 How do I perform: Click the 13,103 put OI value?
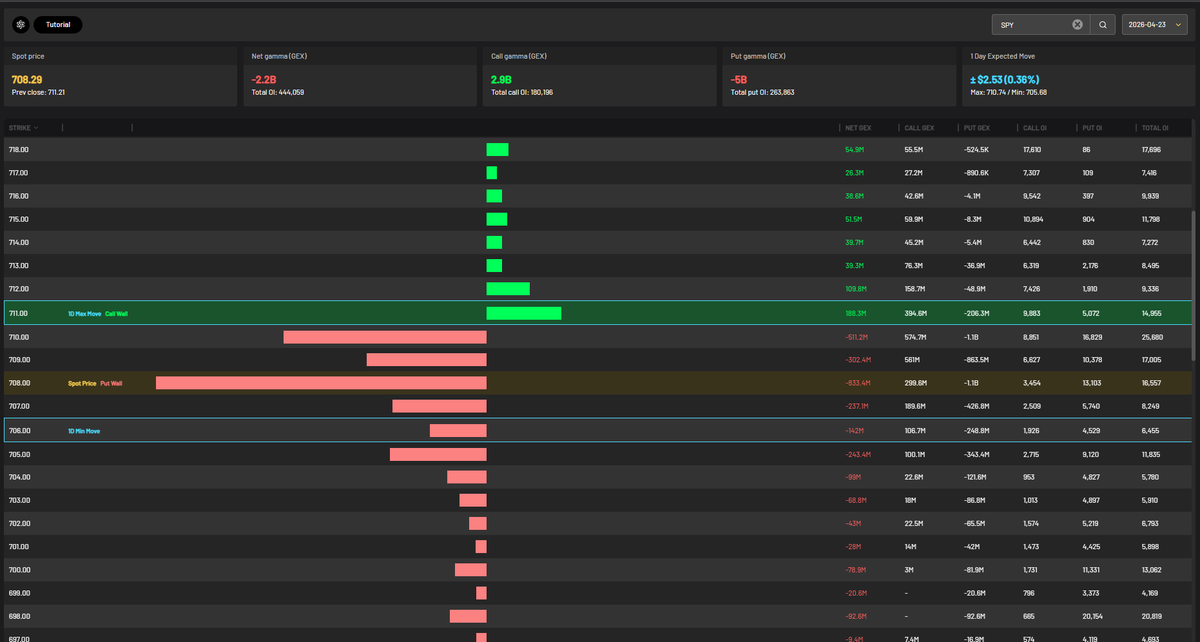(x=1093, y=383)
